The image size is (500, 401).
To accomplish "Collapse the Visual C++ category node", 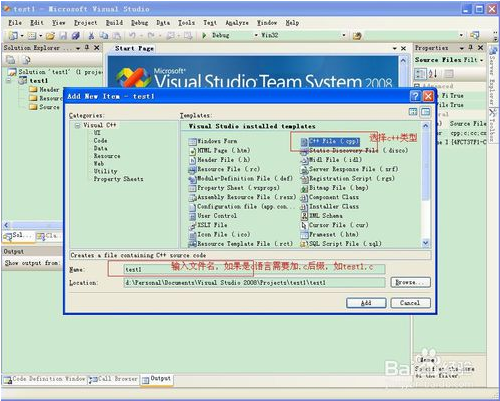I will point(78,125).
